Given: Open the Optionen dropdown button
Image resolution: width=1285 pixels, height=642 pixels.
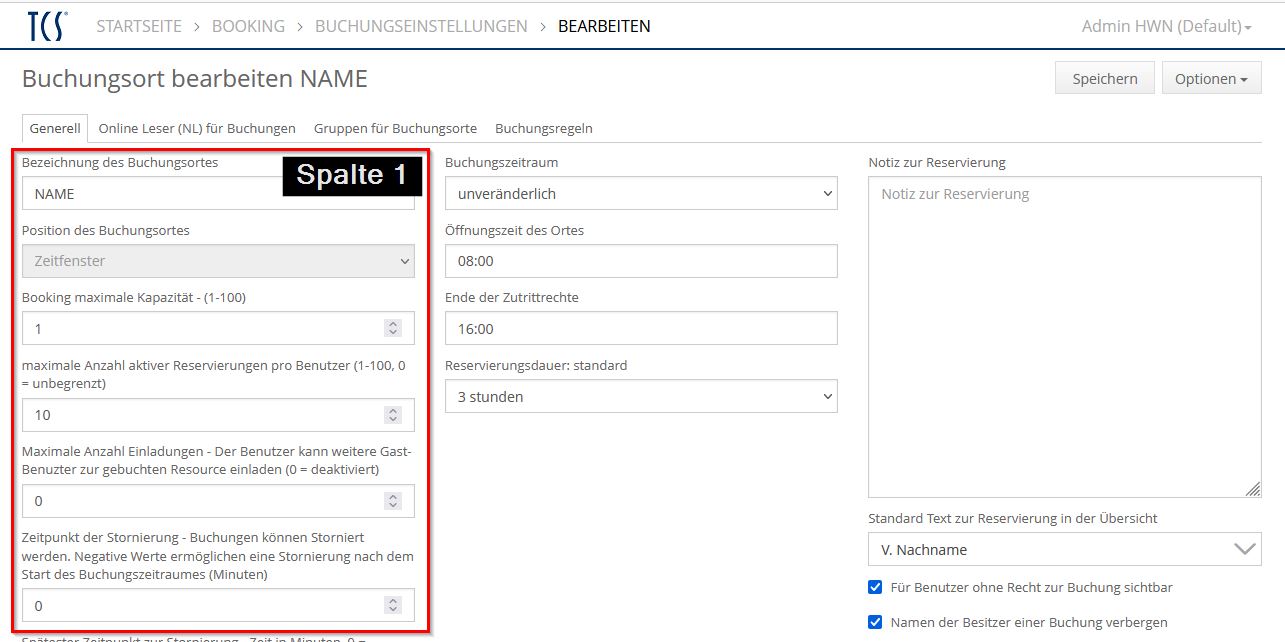Looking at the screenshot, I should tap(1211, 79).
